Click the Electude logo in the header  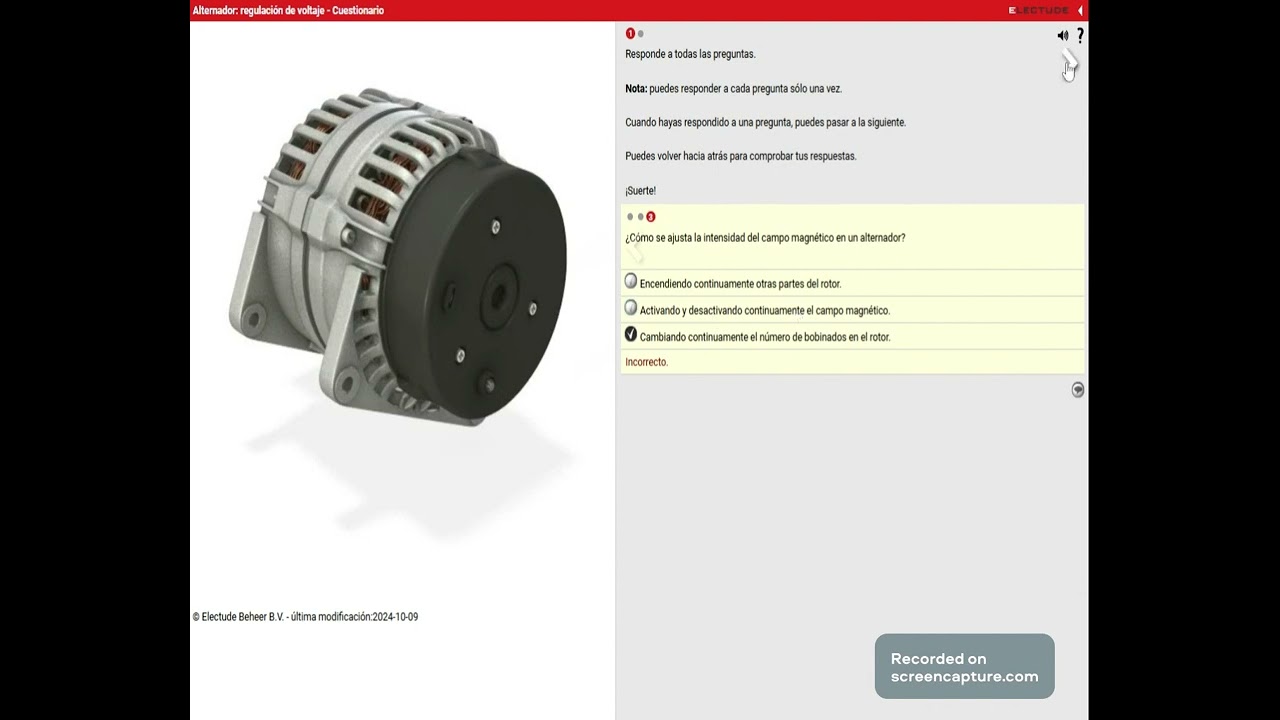1038,10
